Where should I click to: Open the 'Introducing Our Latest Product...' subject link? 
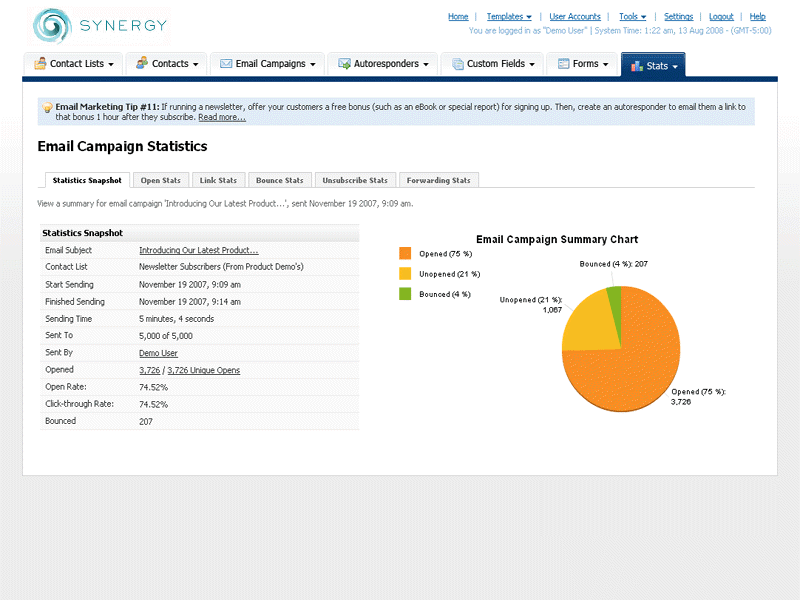(198, 251)
